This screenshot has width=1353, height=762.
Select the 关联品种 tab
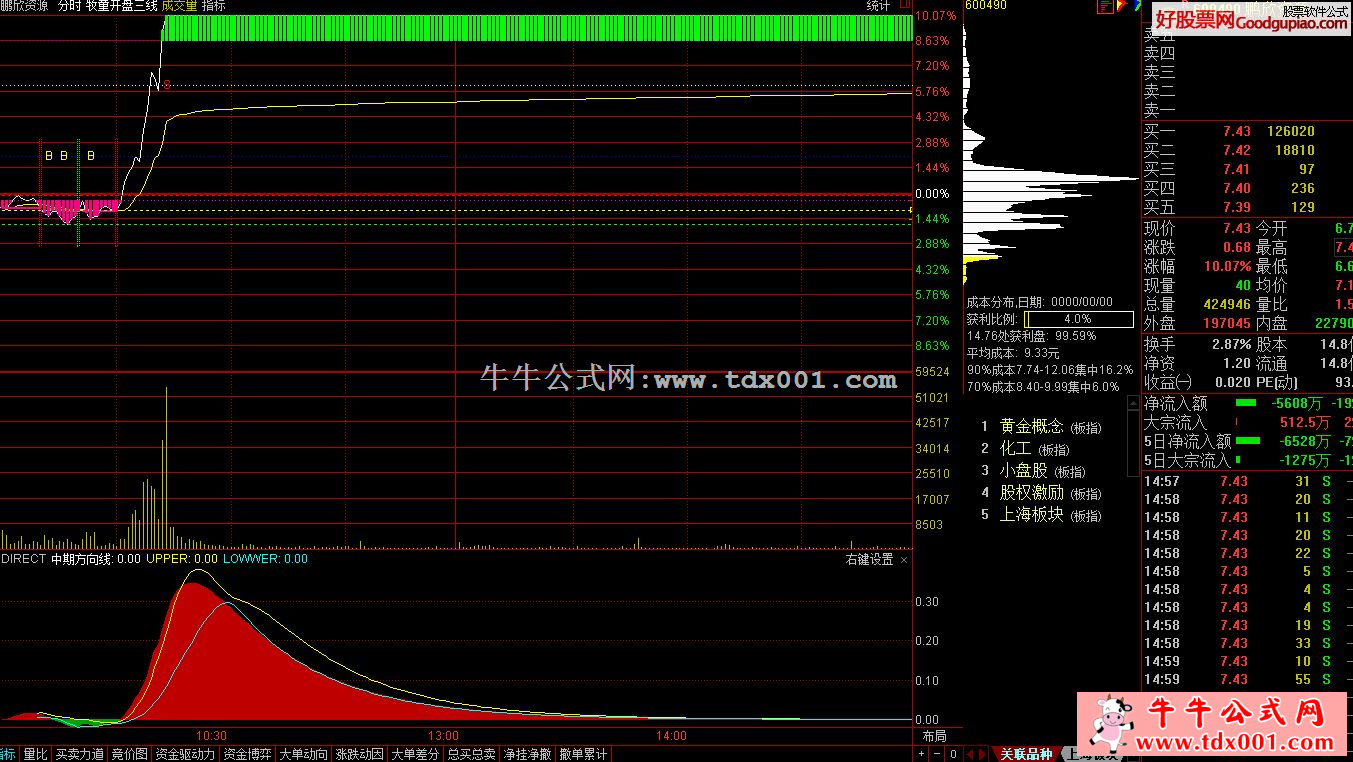(1026, 754)
